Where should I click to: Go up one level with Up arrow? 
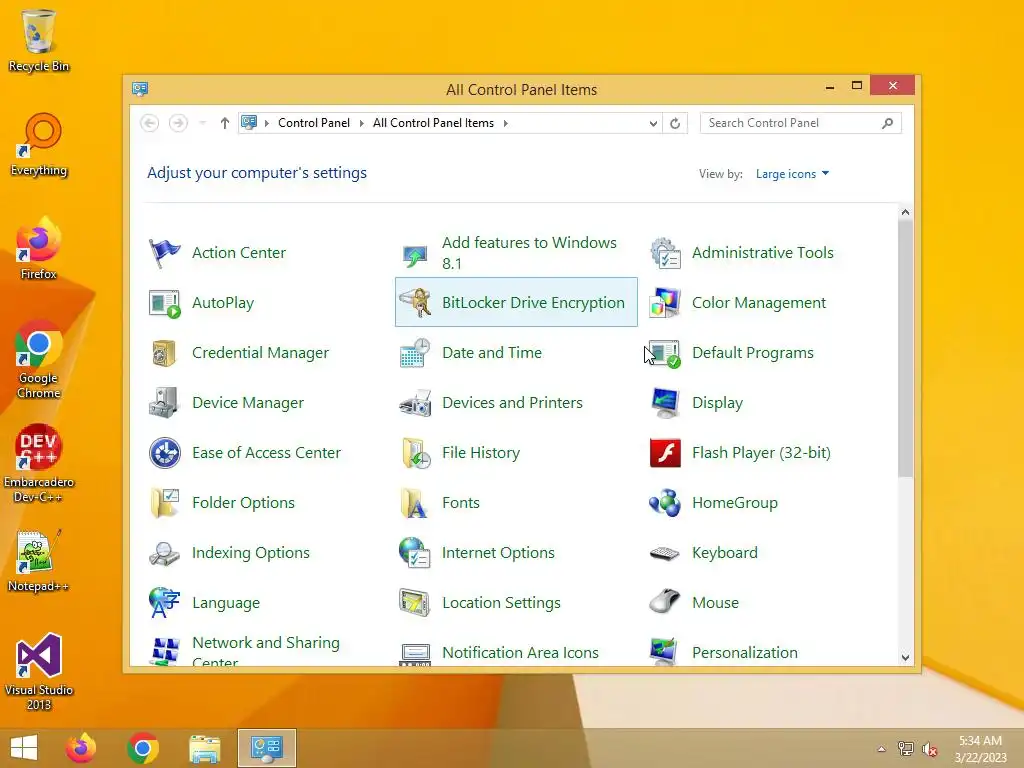click(225, 123)
